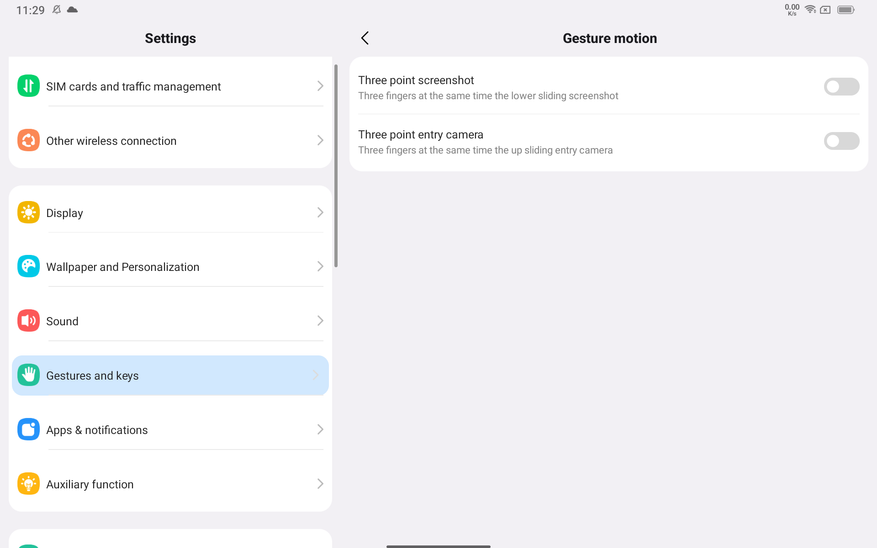The height and width of the screenshot is (548, 877).
Task: Tap the Other wireless connection label
Action: click(x=111, y=141)
